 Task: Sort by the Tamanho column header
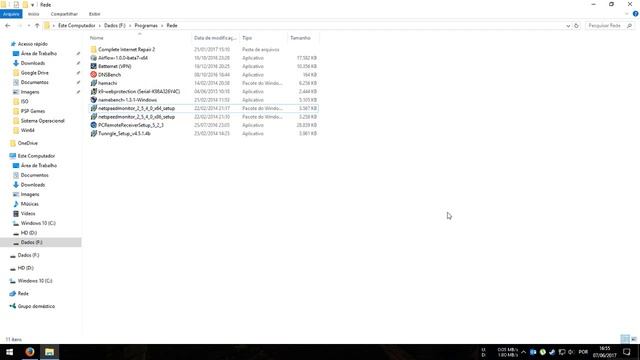tap(300, 38)
